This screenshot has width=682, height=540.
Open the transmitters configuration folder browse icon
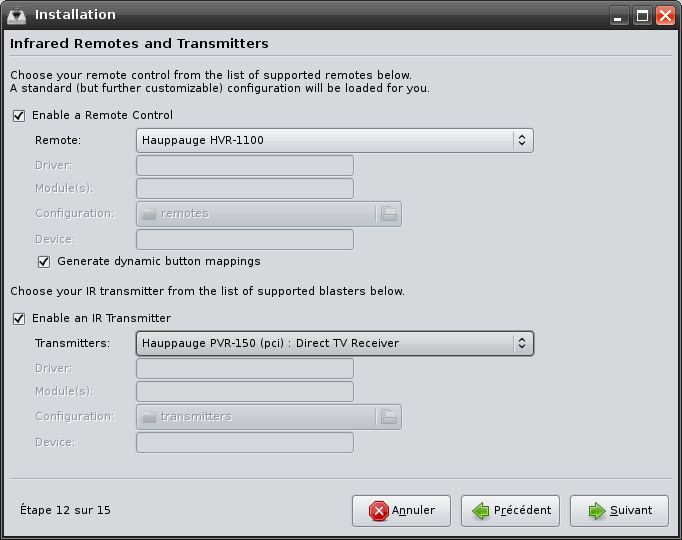388,417
